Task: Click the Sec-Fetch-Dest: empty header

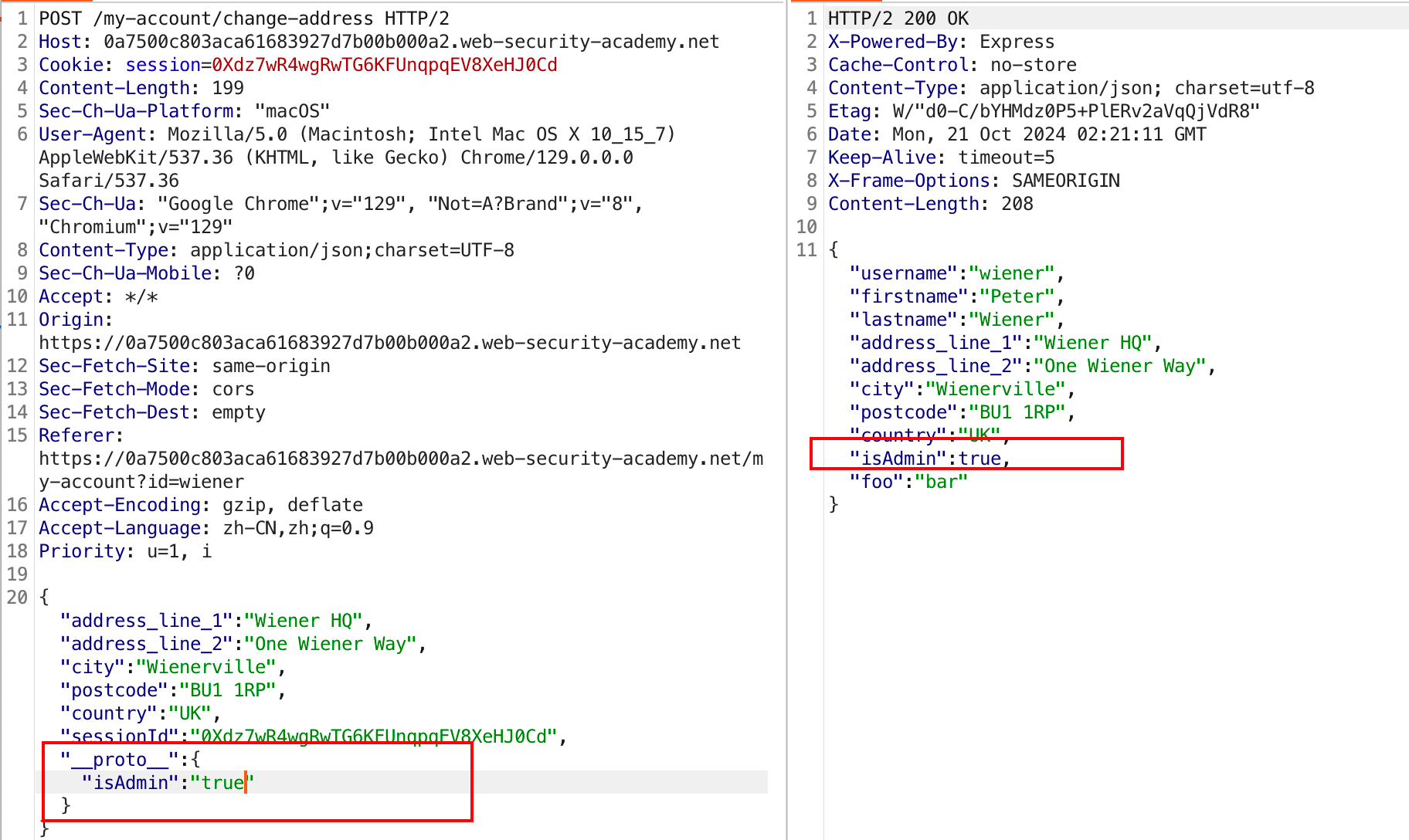Action: 152,412
